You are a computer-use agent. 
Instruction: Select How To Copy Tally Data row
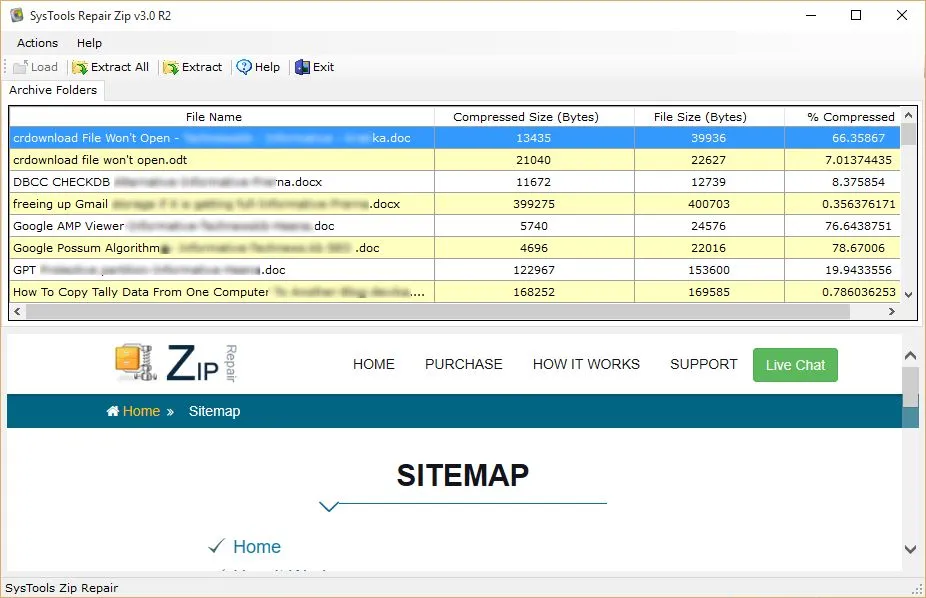(x=455, y=292)
